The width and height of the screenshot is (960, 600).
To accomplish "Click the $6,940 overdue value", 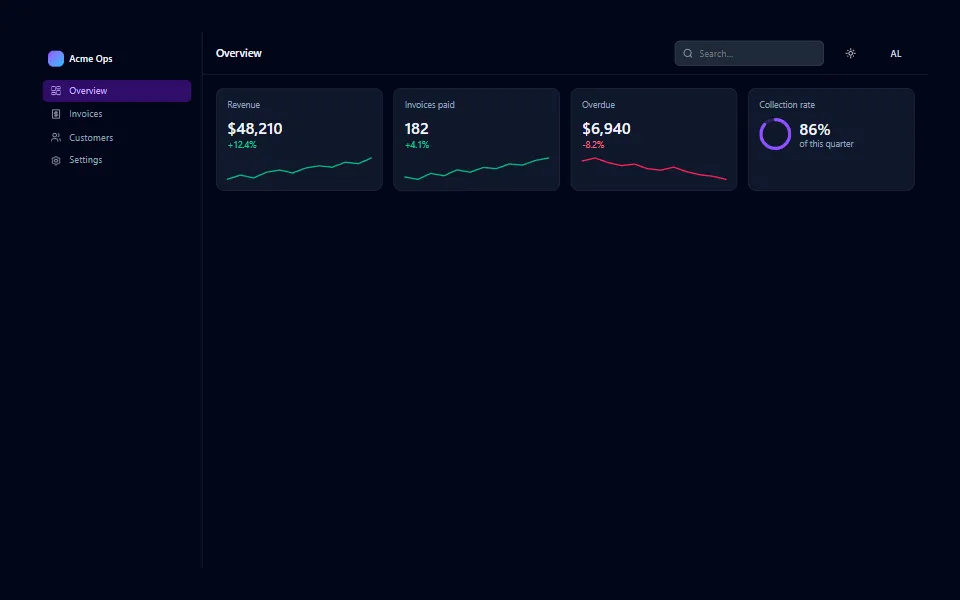I will pyautogui.click(x=606, y=129).
